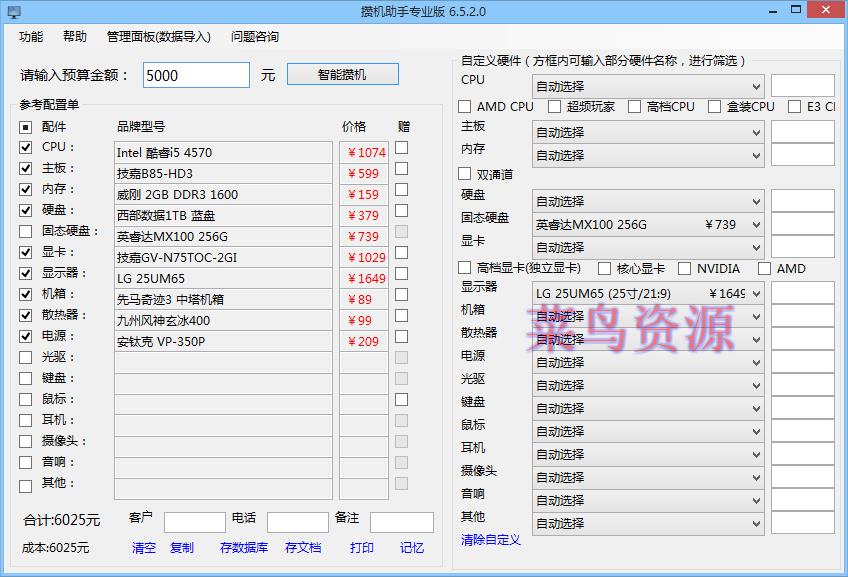Open the 帮助 menu

point(75,37)
